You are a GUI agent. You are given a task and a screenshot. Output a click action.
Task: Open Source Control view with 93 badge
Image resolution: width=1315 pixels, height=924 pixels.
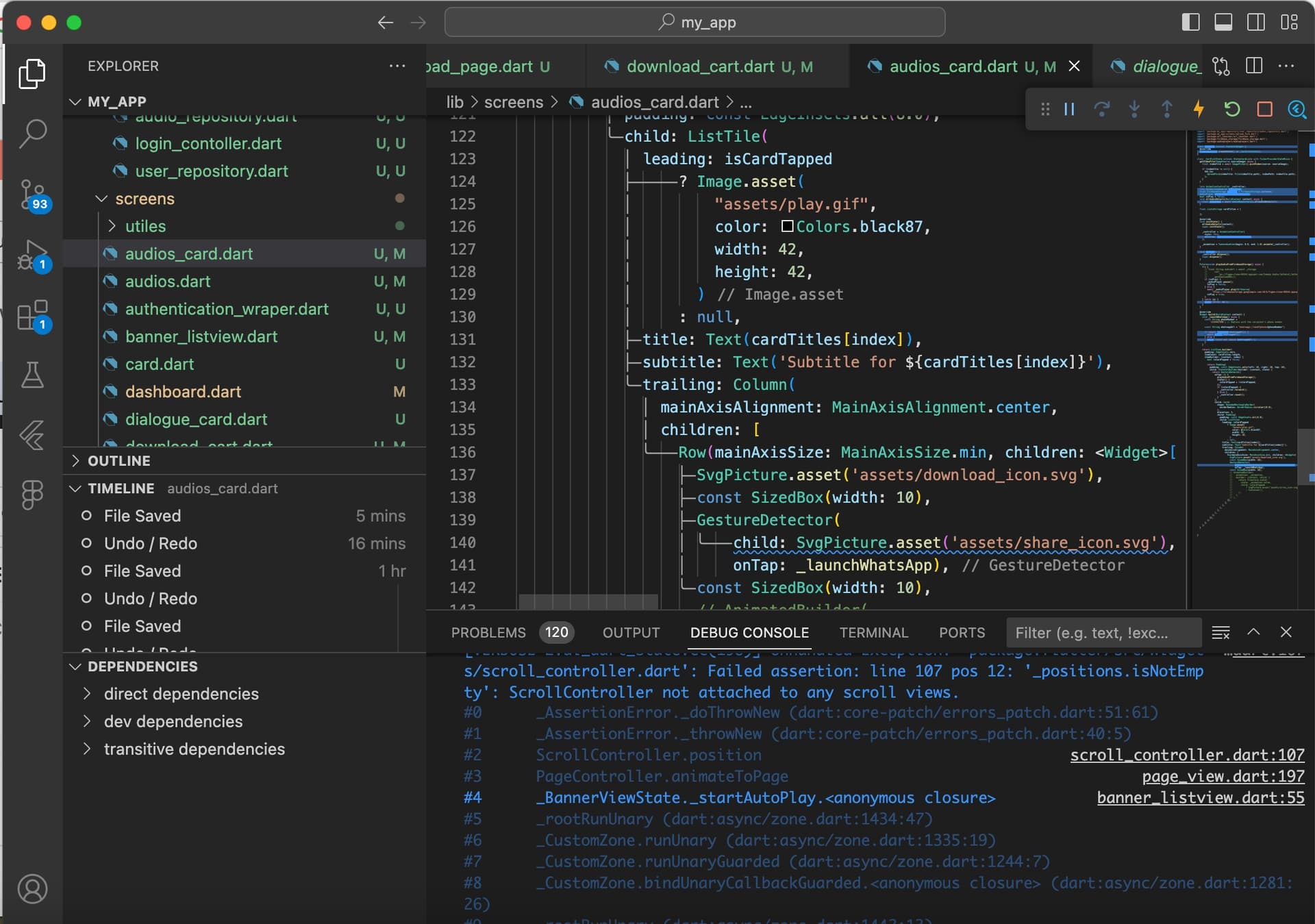pyautogui.click(x=34, y=195)
